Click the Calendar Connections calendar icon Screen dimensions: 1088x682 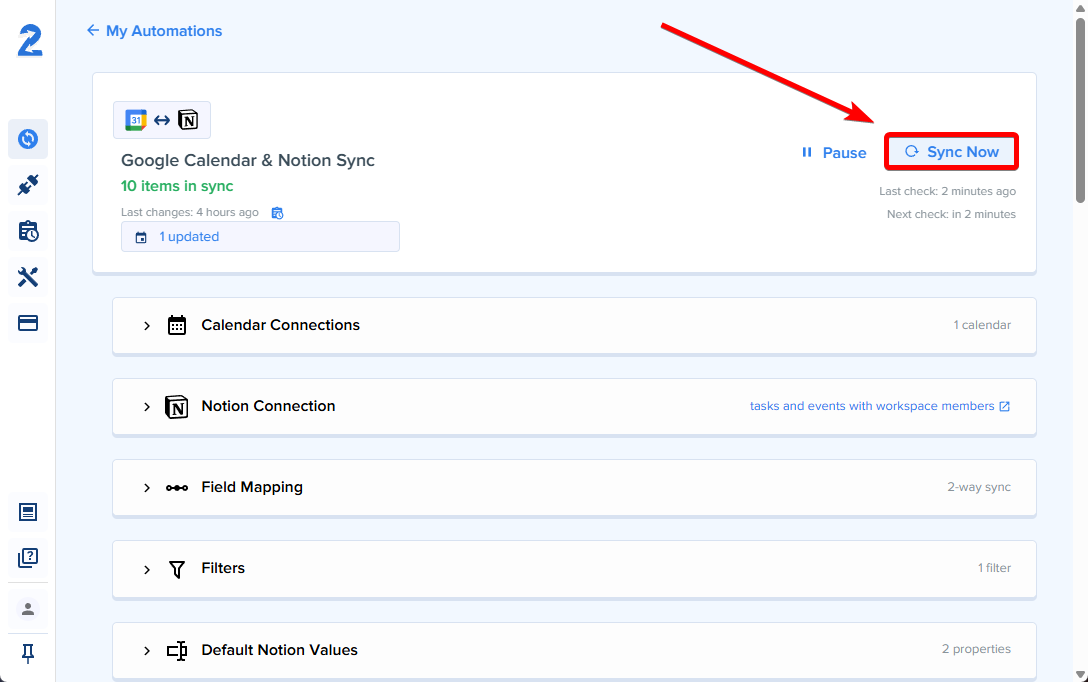[x=177, y=325]
